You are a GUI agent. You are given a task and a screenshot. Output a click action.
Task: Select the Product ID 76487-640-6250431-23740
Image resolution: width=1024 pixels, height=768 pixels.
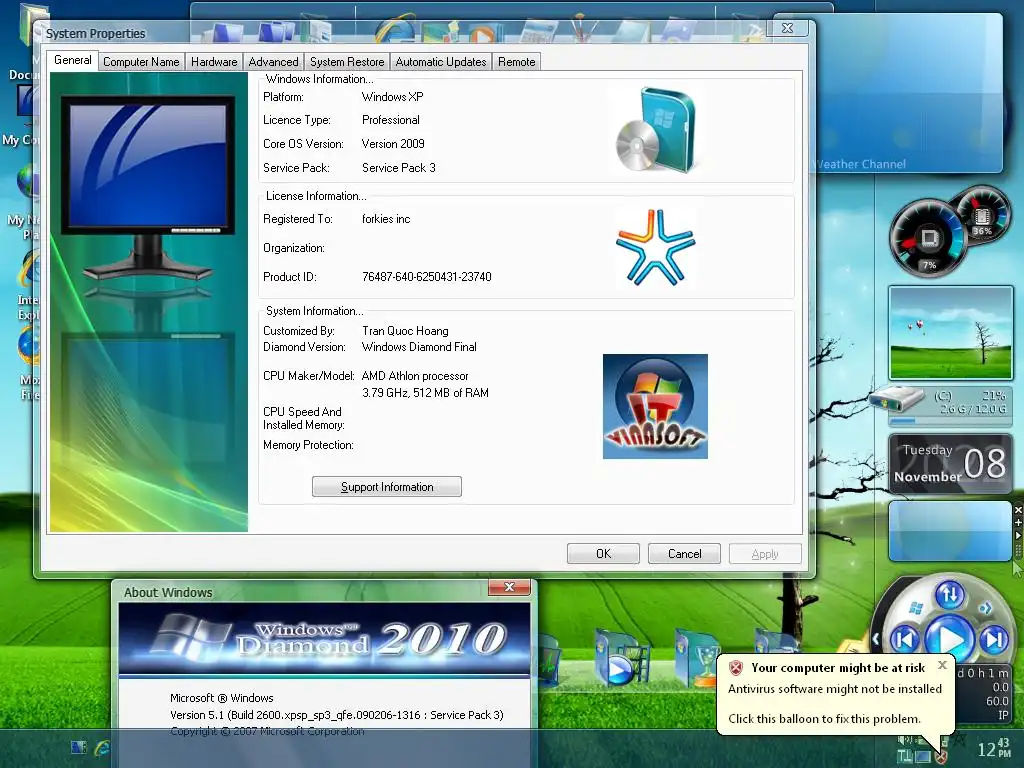(x=426, y=277)
